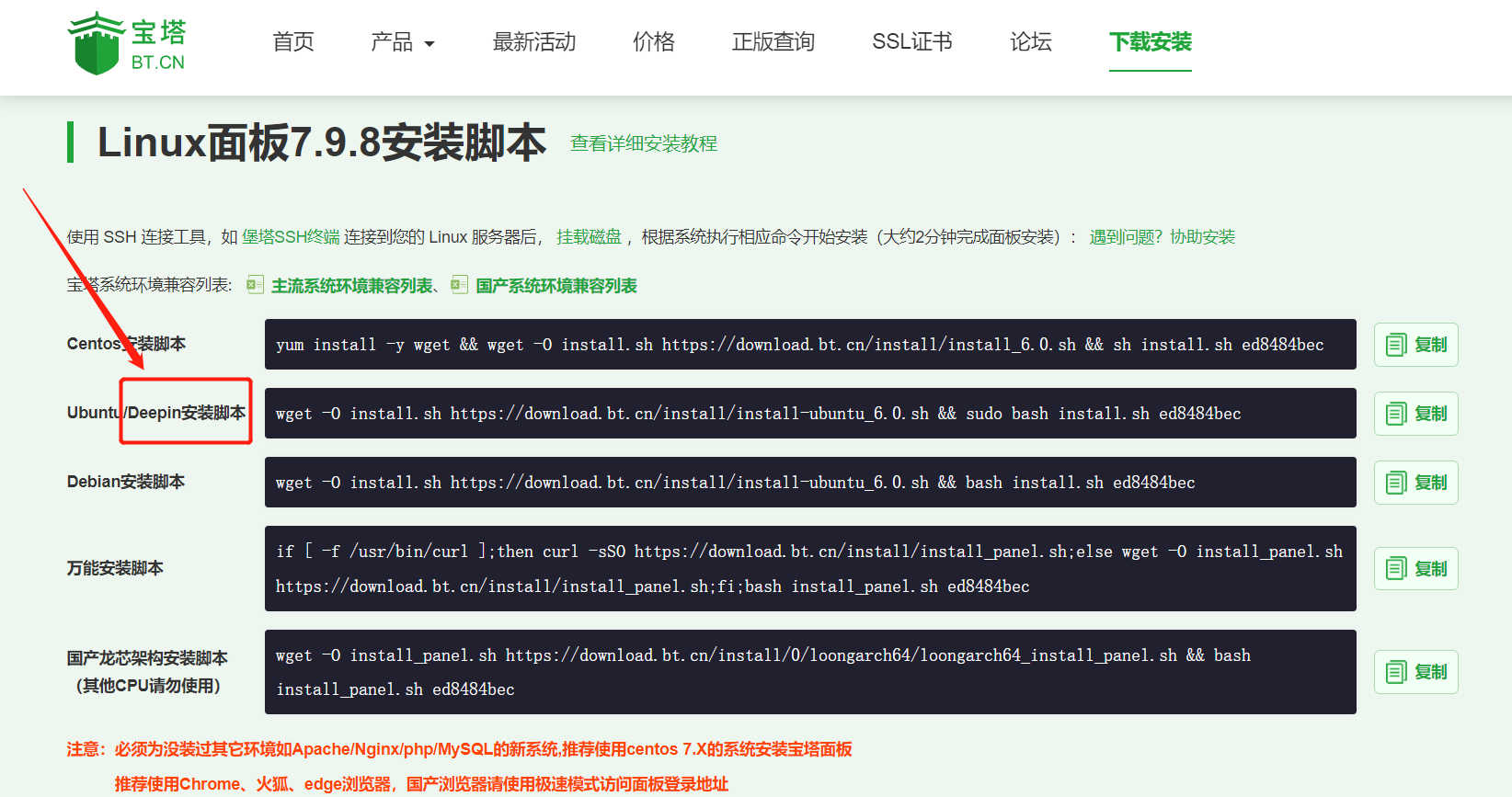Viewport: 1512px width, 797px height.
Task: Go to the 价格 page
Action: (x=654, y=41)
